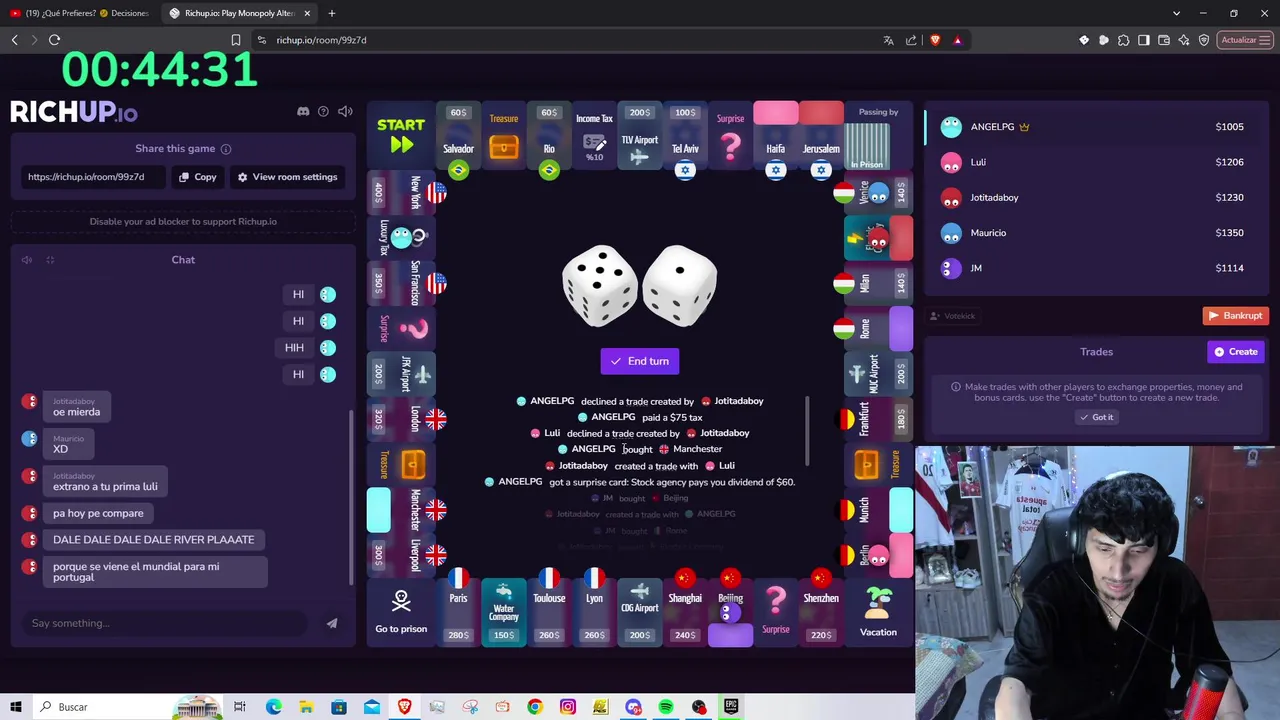
Task: Click Brave Shields lion icon
Action: pyautogui.click(x=935, y=40)
